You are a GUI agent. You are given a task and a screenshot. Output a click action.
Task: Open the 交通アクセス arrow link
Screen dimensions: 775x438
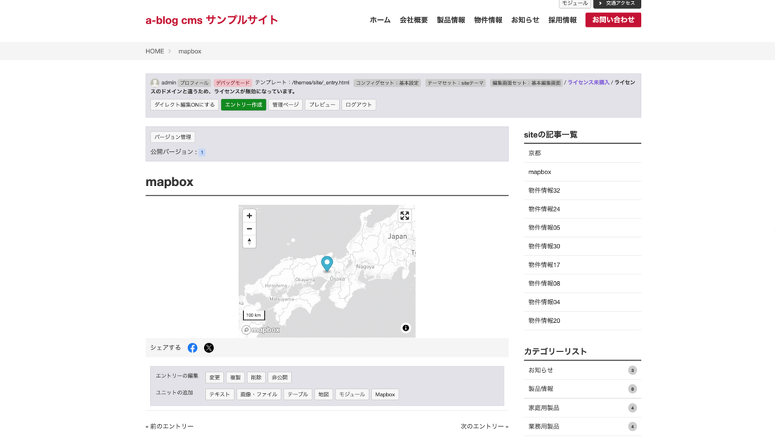tap(617, 4)
